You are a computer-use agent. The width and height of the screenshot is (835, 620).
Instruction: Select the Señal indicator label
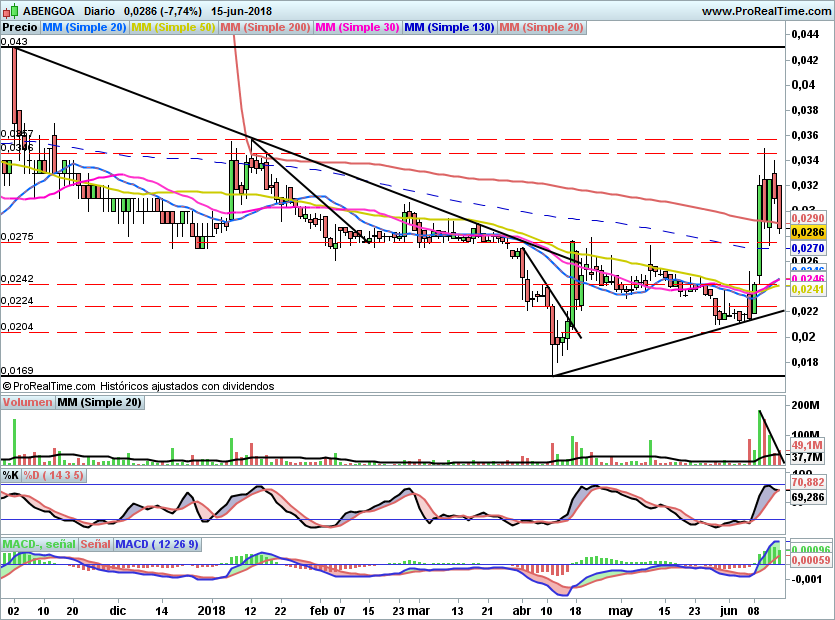[95, 544]
